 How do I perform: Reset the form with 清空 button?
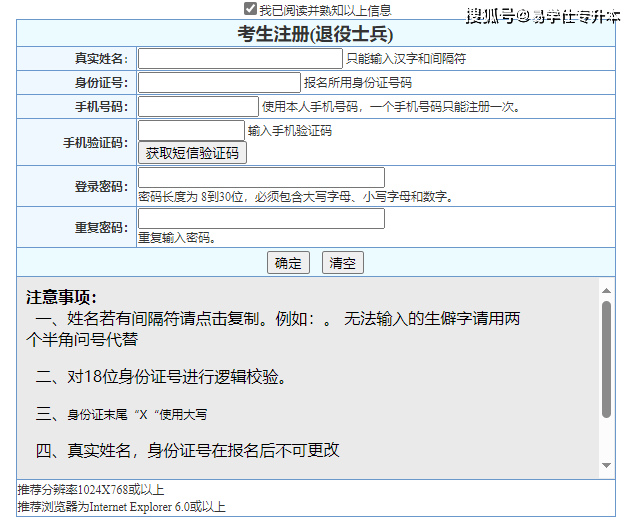point(343,263)
